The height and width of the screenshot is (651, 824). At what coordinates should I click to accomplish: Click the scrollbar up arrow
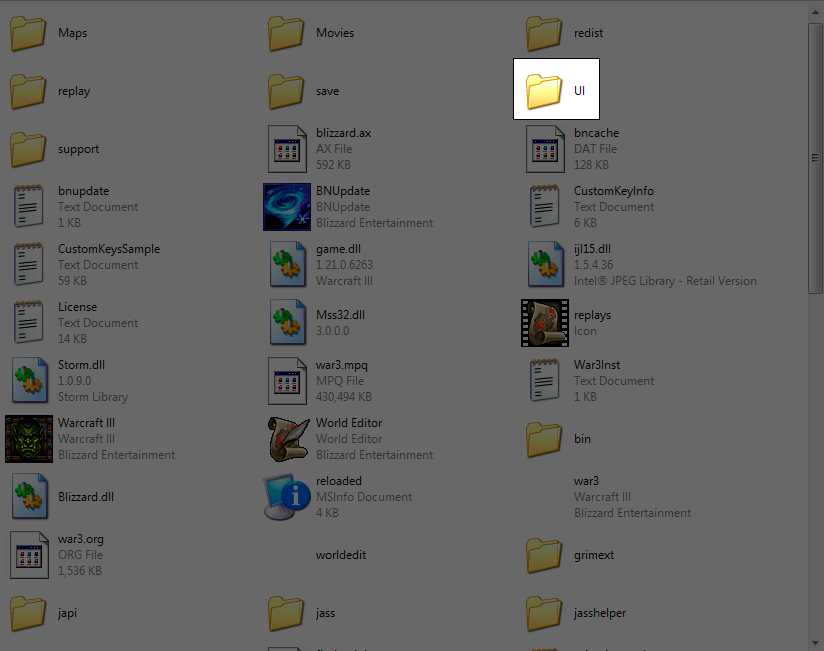pos(815,13)
